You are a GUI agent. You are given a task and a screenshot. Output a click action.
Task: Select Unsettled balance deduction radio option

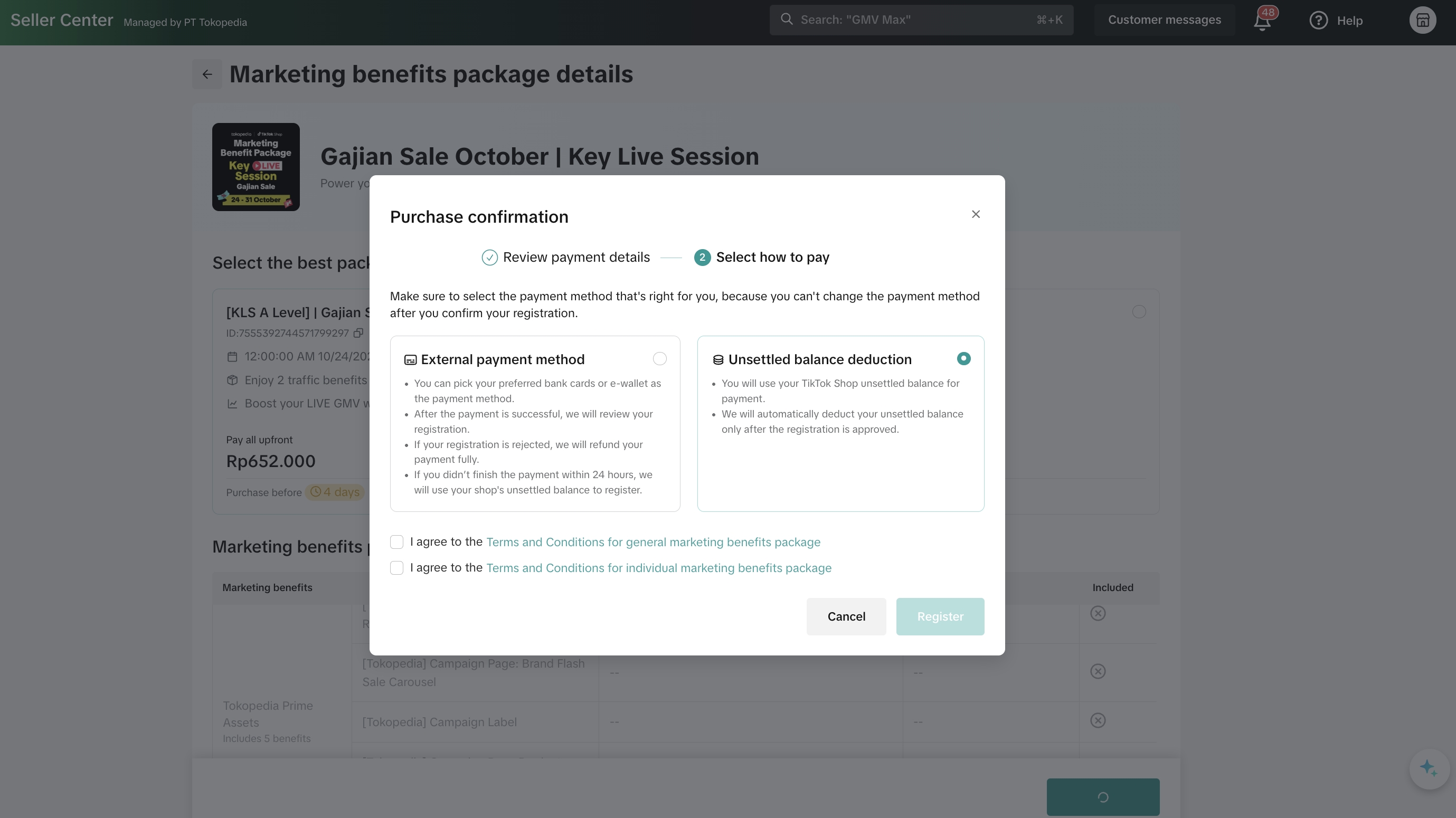tap(963, 359)
